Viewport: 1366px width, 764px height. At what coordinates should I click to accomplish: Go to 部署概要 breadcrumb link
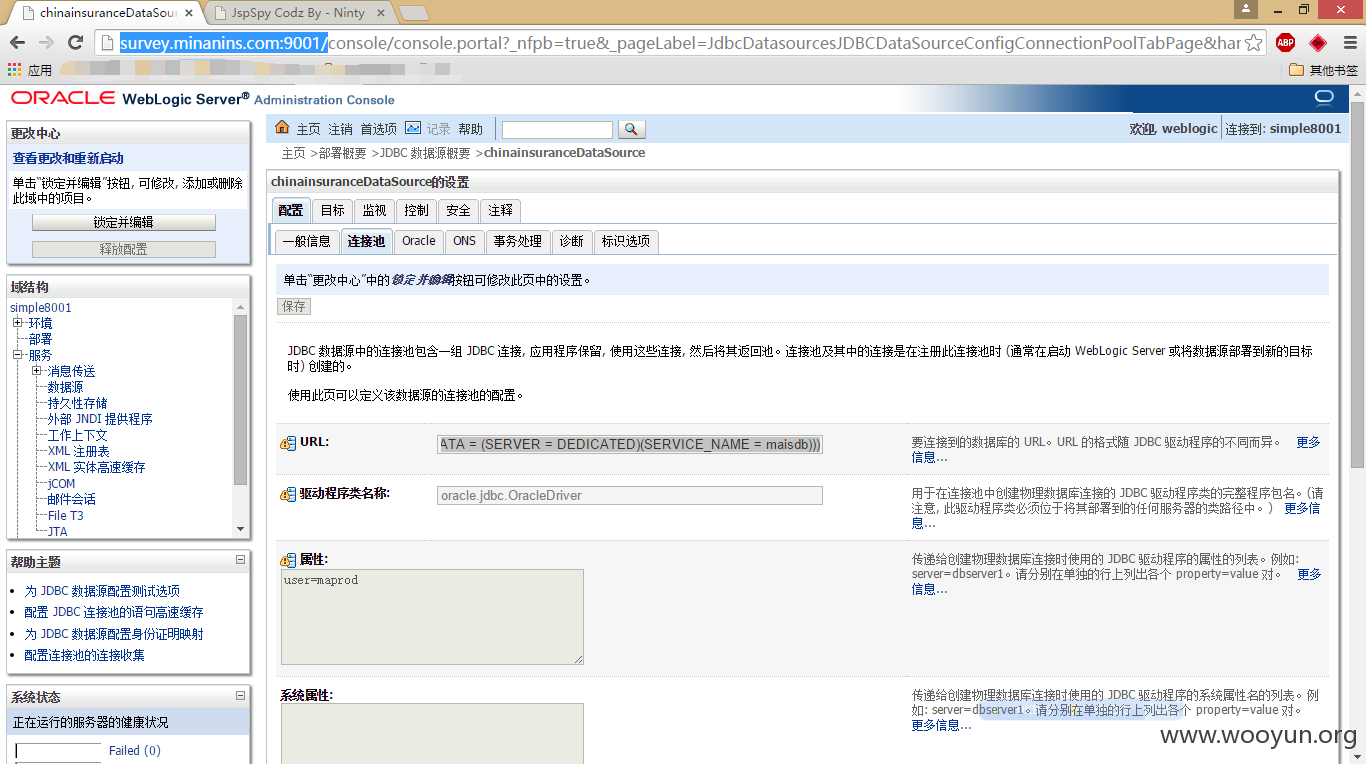point(343,153)
